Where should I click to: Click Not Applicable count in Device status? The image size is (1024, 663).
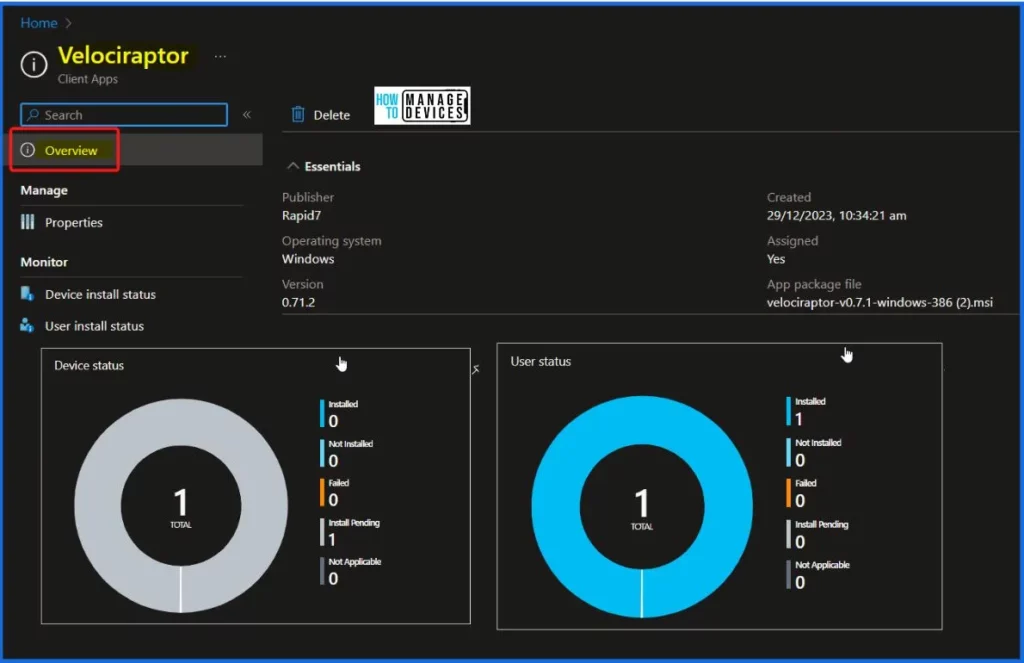333,579
